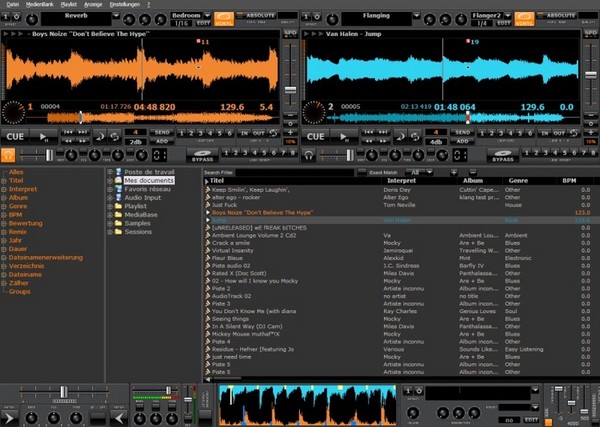Open the Reverb effect dropdown

pos(116,16)
